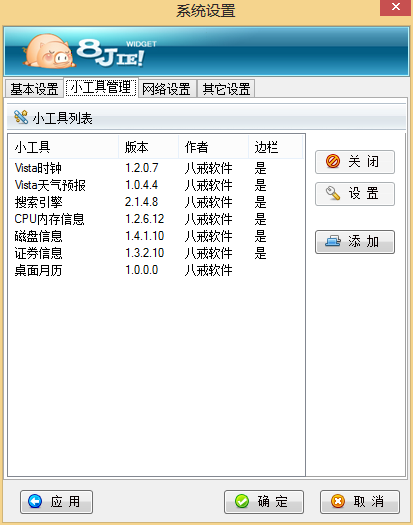
Task: Click version 1.0.4.4 cell
Action: click(x=141, y=185)
